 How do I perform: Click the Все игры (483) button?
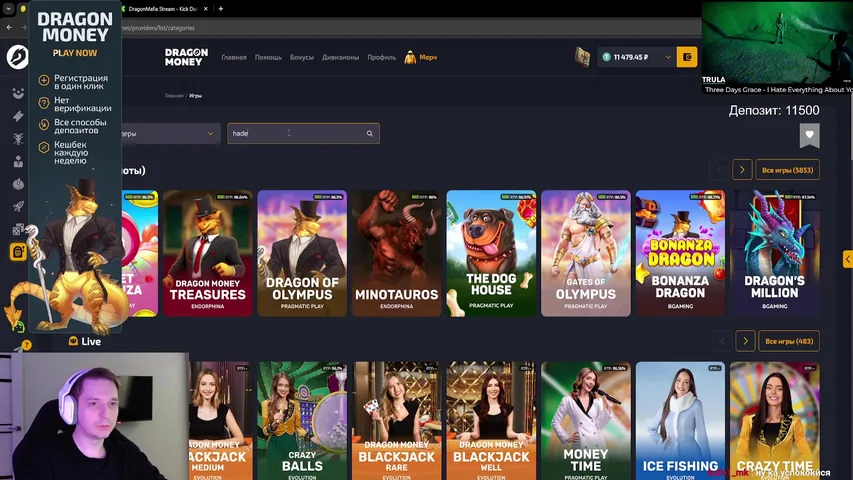point(788,341)
